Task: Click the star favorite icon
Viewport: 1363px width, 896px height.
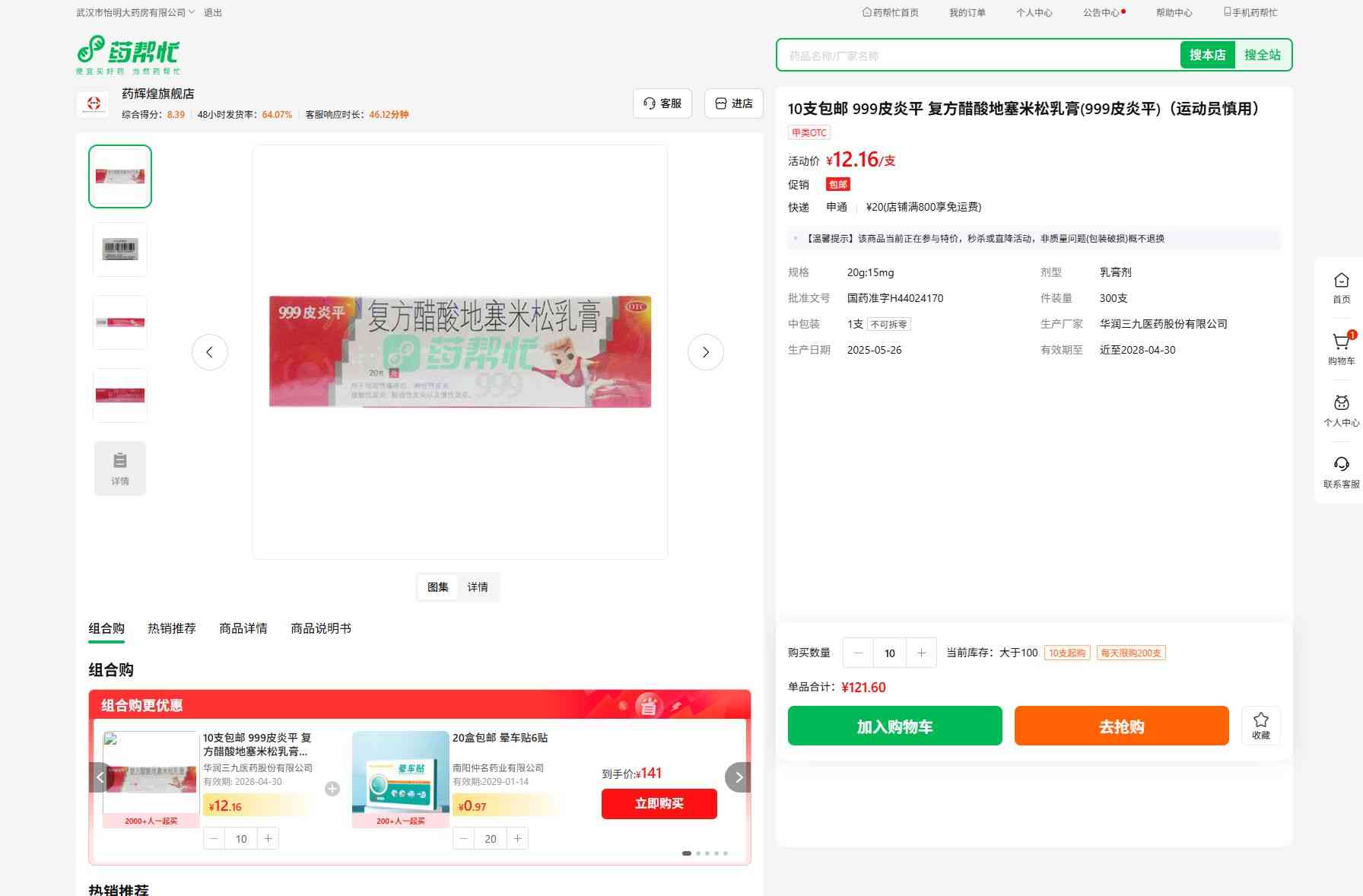Action: [x=1260, y=720]
